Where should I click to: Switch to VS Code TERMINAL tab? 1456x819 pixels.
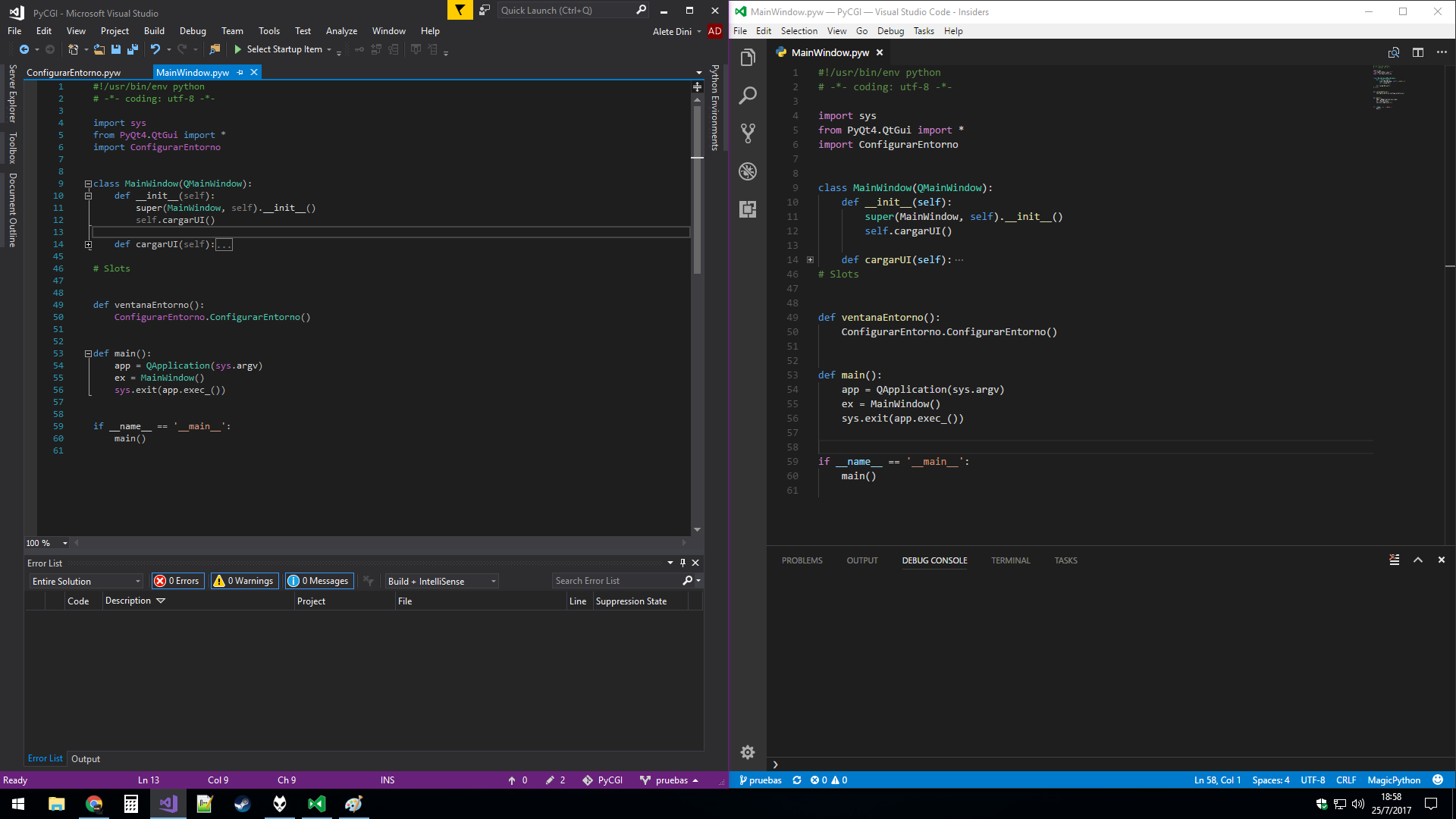pos(1010,560)
